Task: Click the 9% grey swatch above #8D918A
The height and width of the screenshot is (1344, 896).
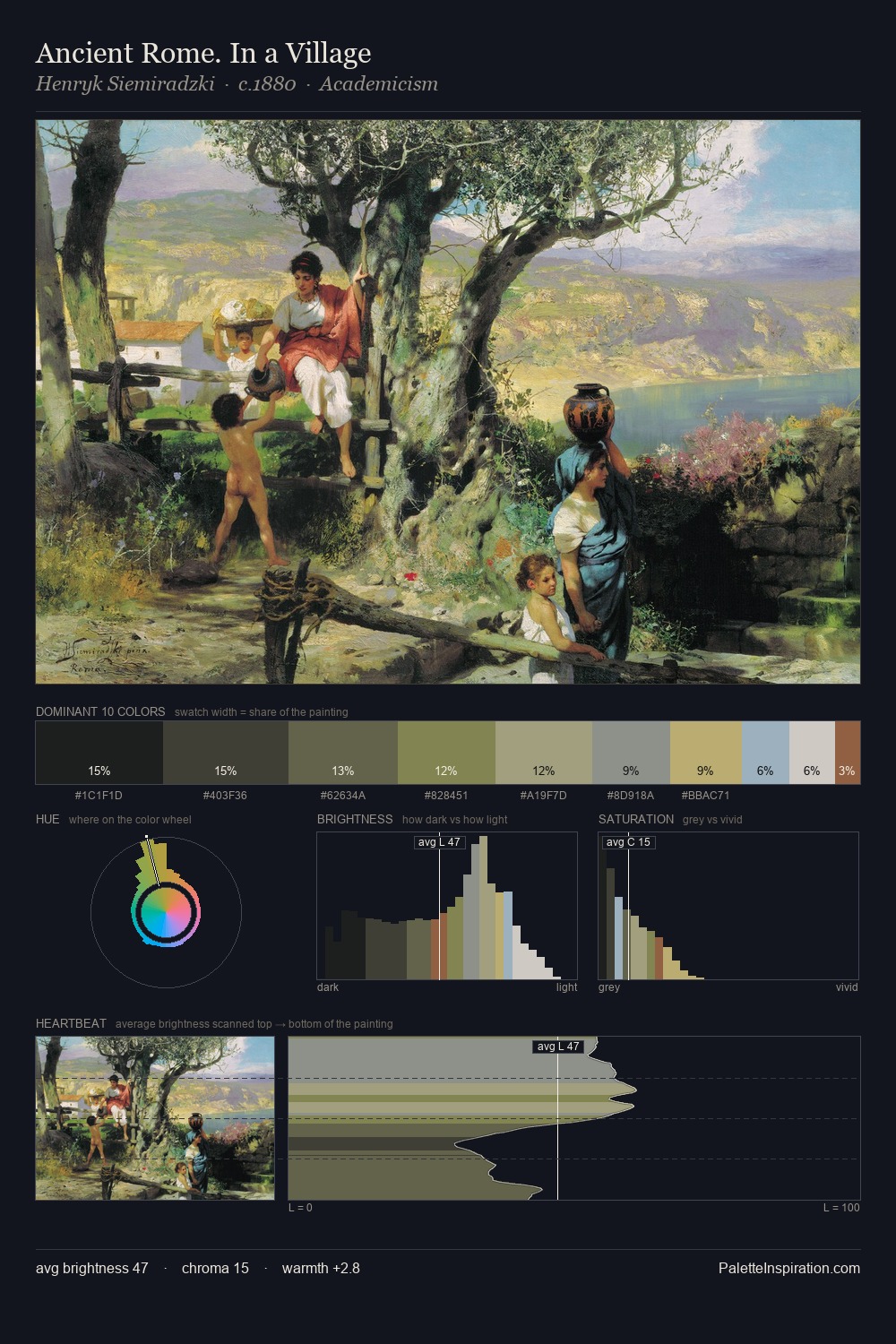Action: 631,753
